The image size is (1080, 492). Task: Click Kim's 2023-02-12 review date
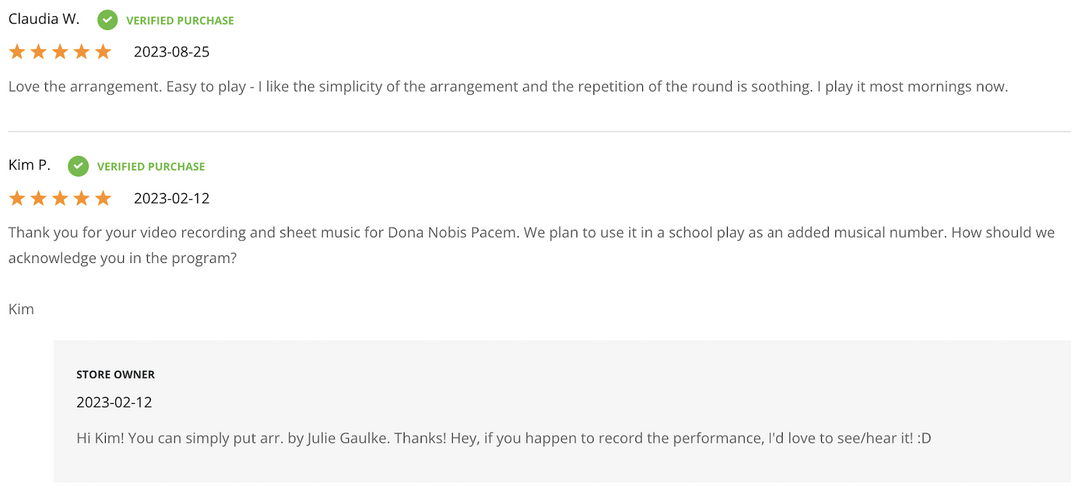pyautogui.click(x=171, y=198)
